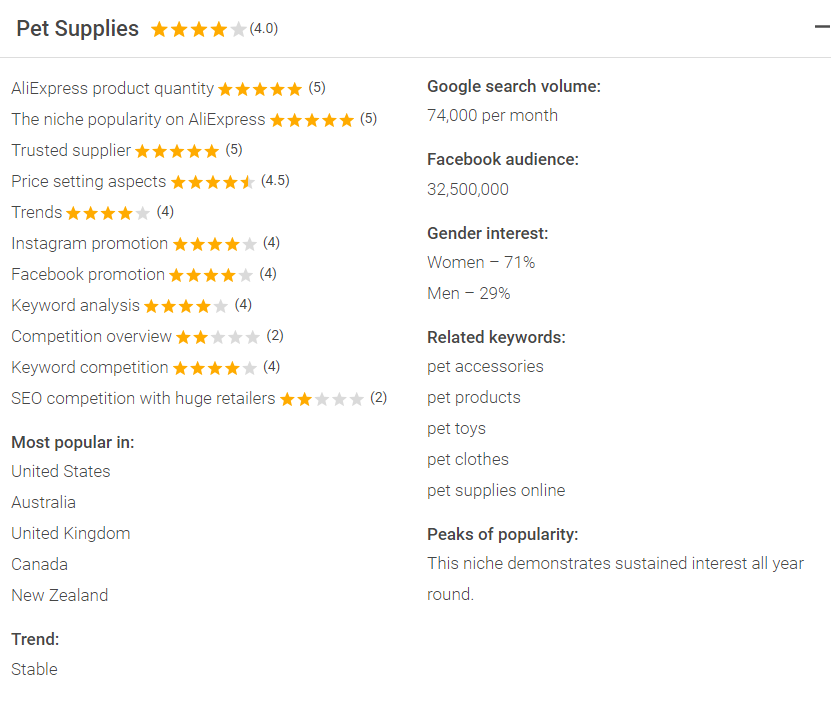
Task: Click New Zealand in the country list
Action: [60, 596]
